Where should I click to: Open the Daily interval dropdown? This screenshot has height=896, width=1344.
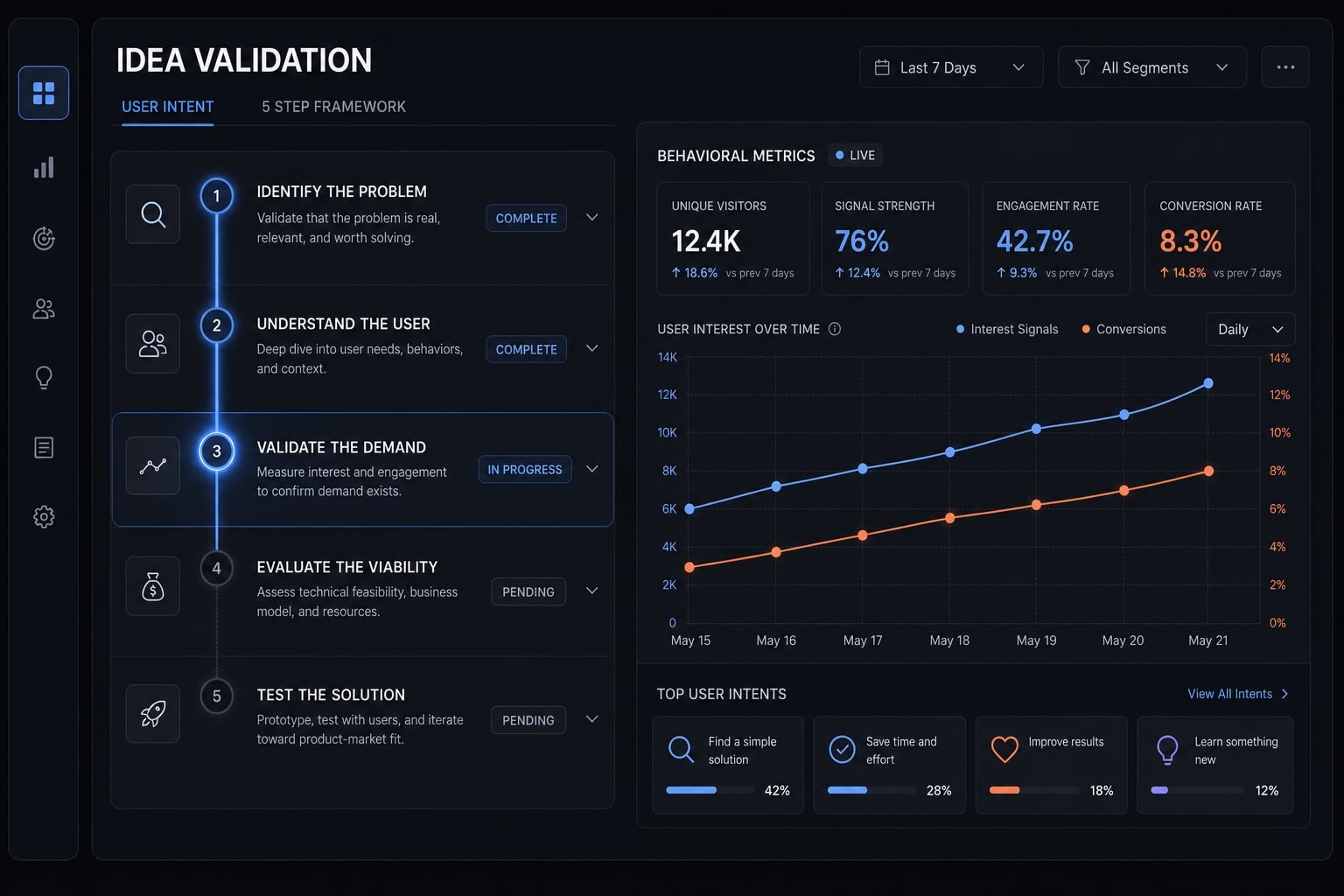pyautogui.click(x=1250, y=329)
